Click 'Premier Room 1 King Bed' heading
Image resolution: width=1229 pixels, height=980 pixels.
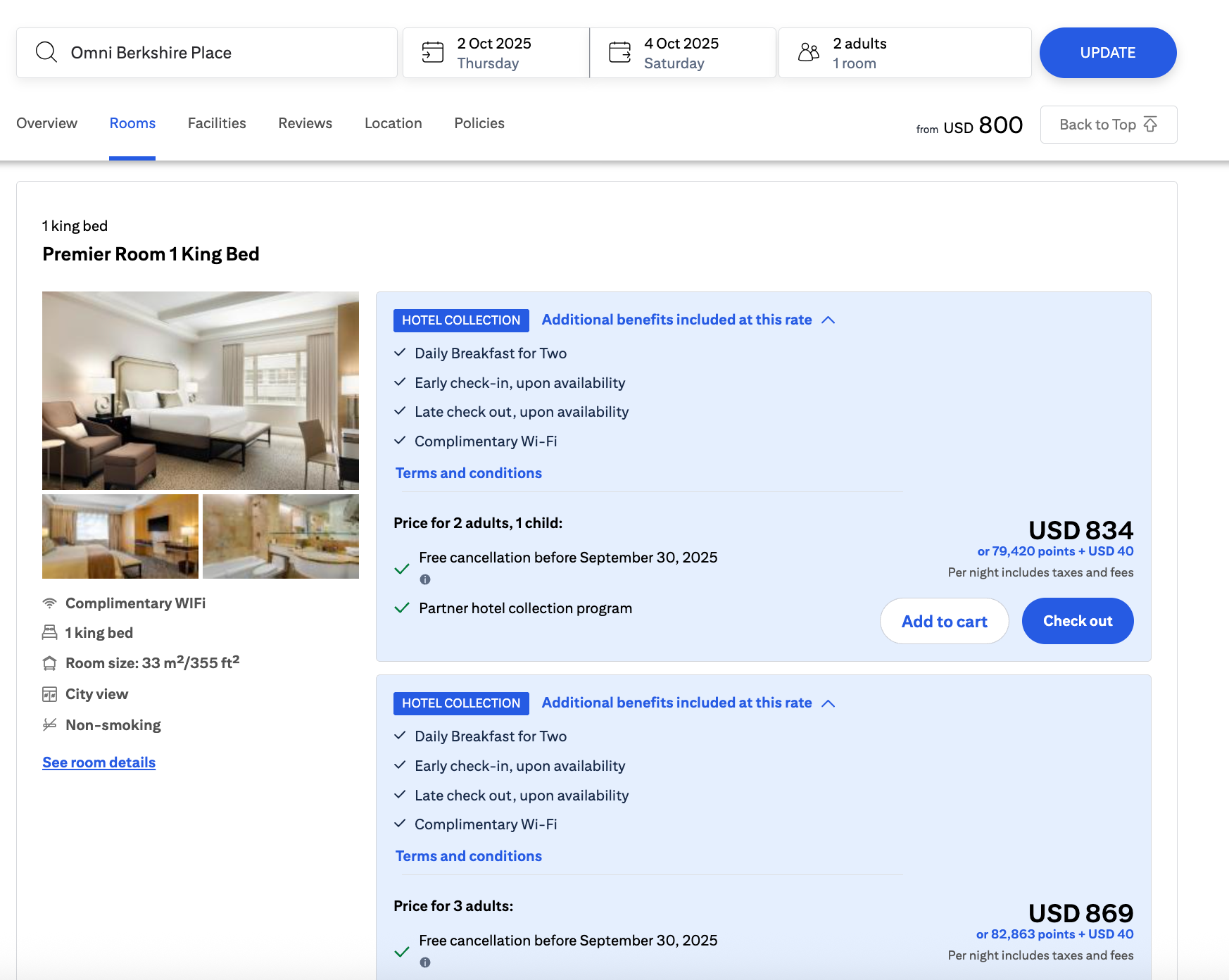(x=151, y=254)
